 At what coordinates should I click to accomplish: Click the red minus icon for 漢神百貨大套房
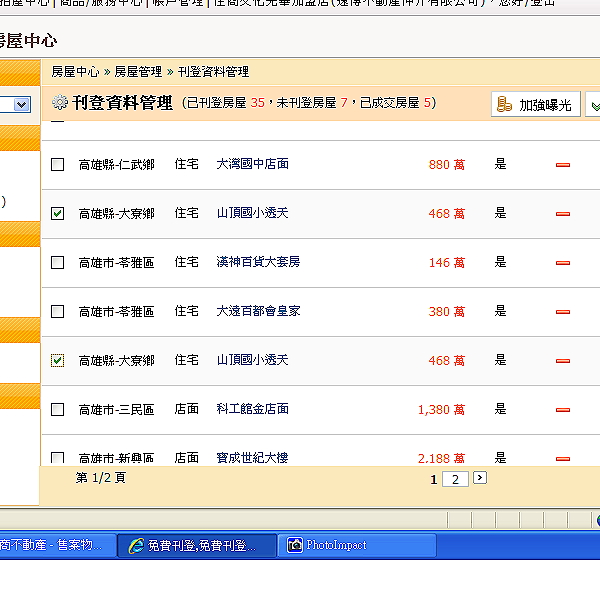click(x=562, y=263)
